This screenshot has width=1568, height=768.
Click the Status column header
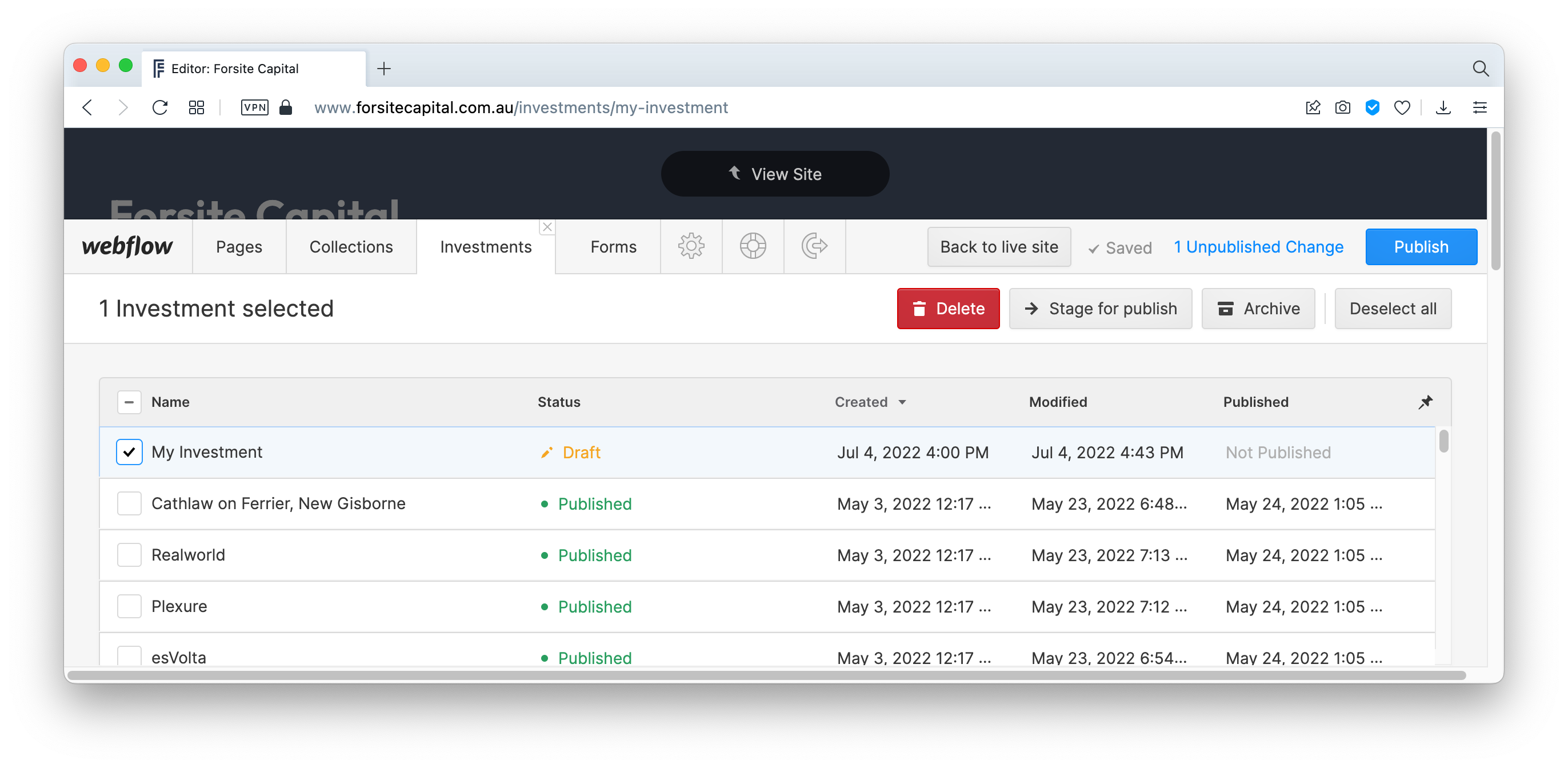pyautogui.click(x=559, y=402)
